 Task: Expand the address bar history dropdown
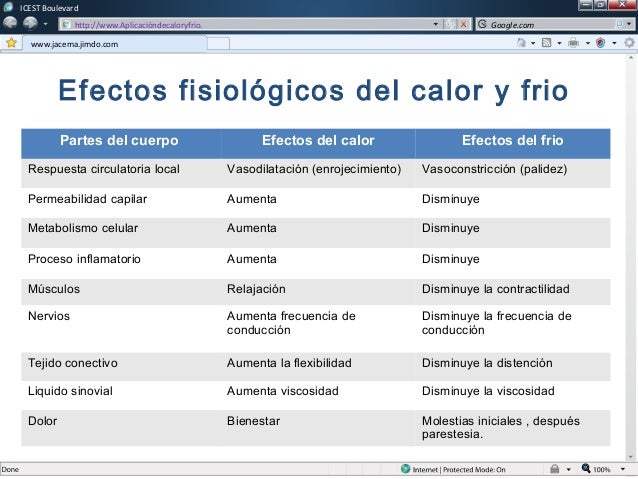(436, 24)
